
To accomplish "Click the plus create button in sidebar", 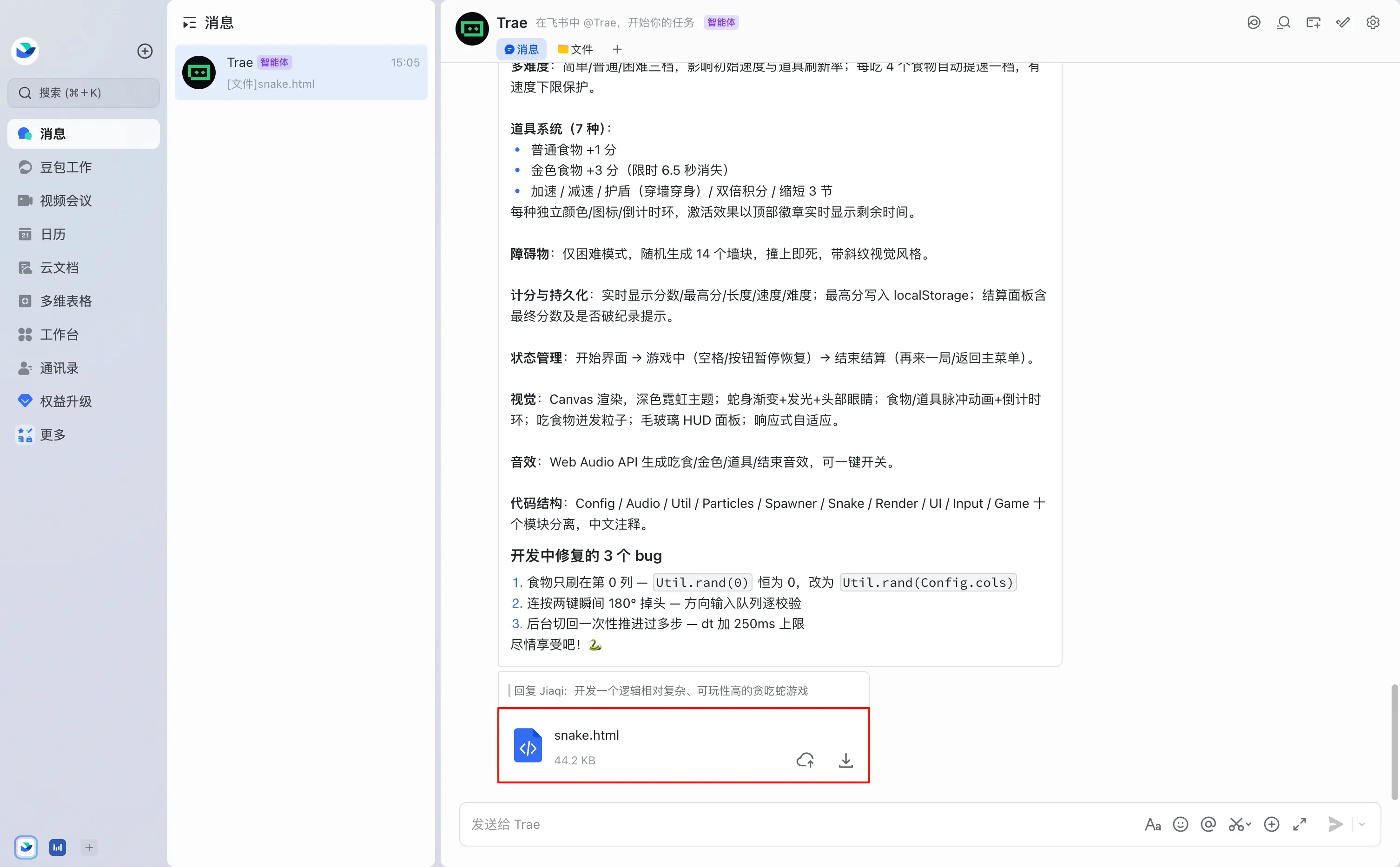I will point(145,51).
